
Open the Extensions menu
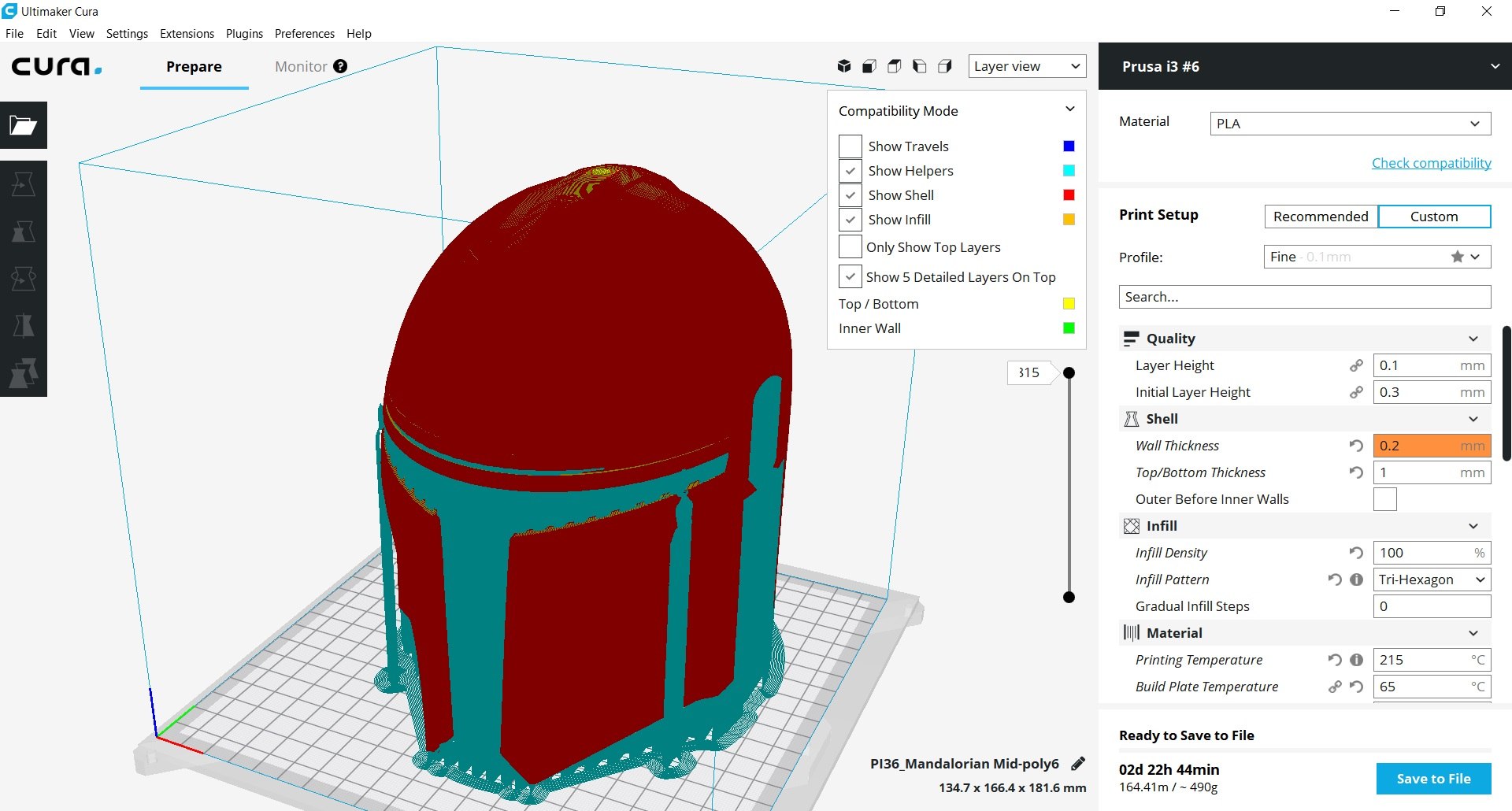pyautogui.click(x=187, y=34)
